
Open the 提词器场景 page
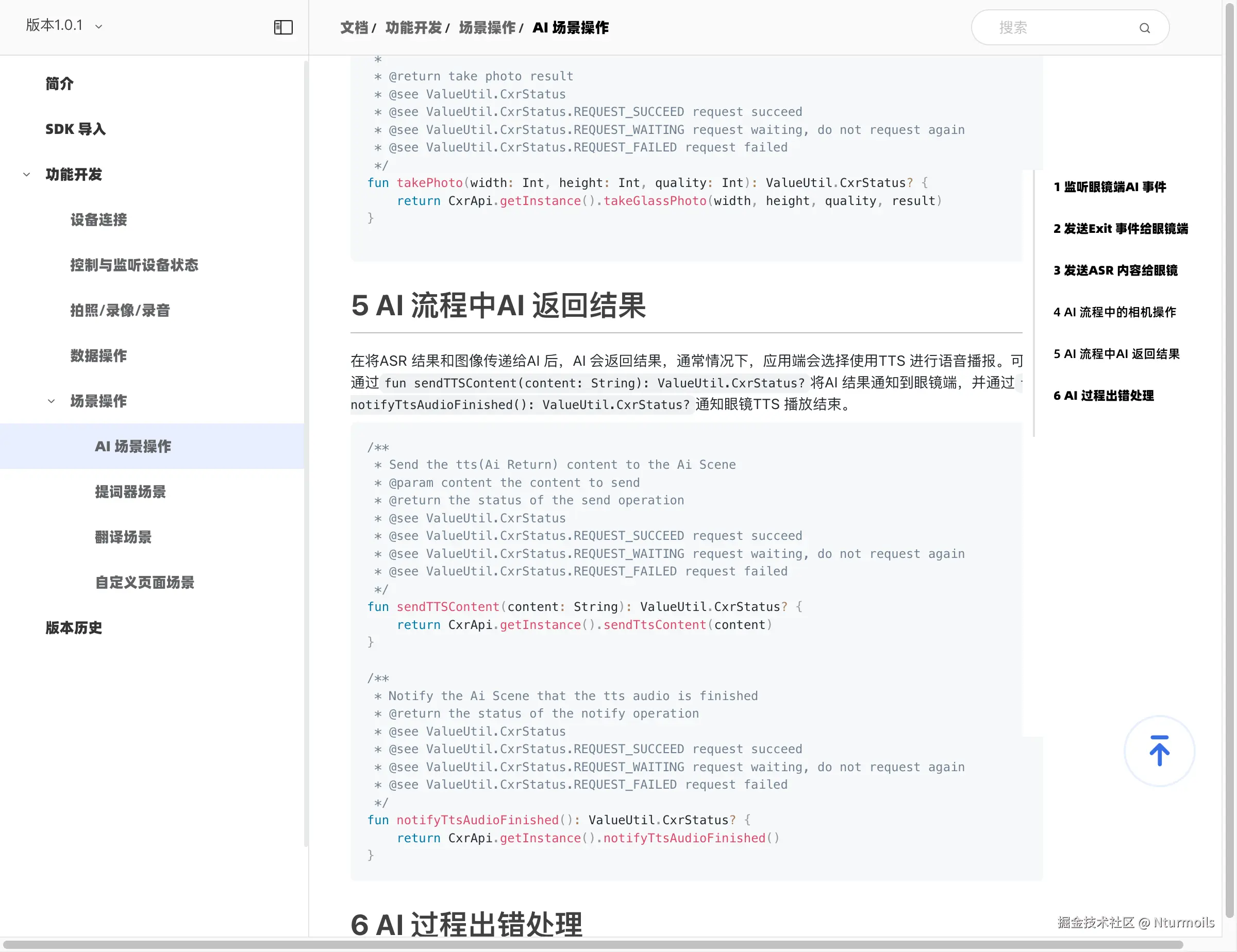(130, 492)
